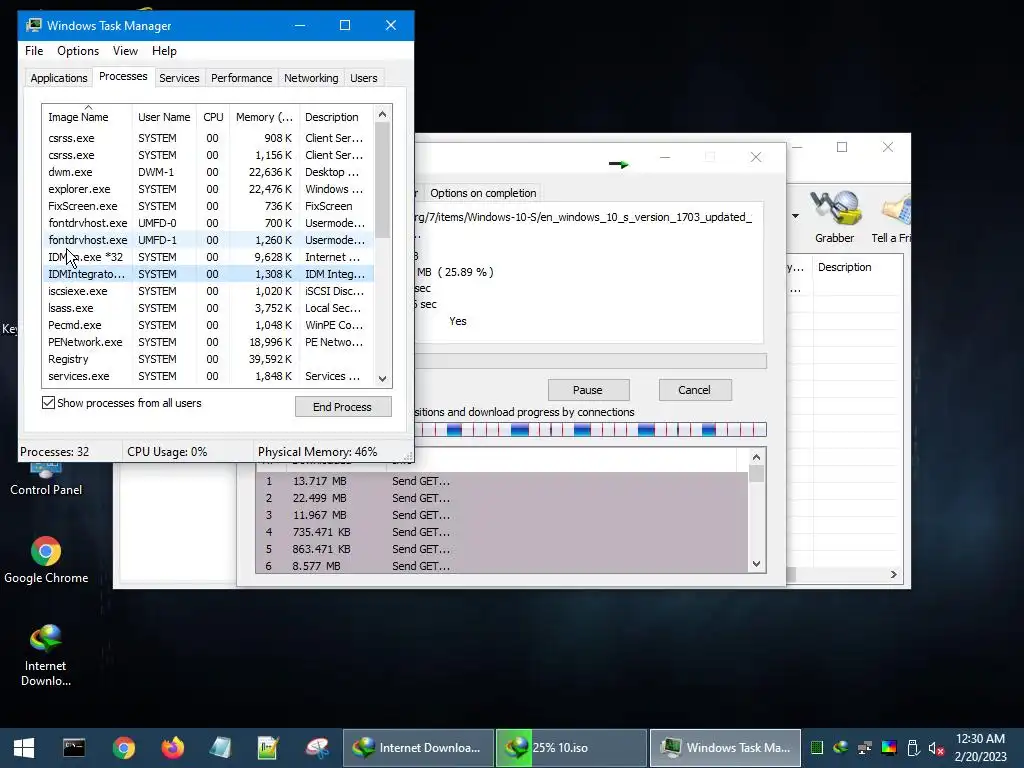Open the Help menu in Task Manager
The width and height of the screenshot is (1024, 768).
(x=164, y=51)
